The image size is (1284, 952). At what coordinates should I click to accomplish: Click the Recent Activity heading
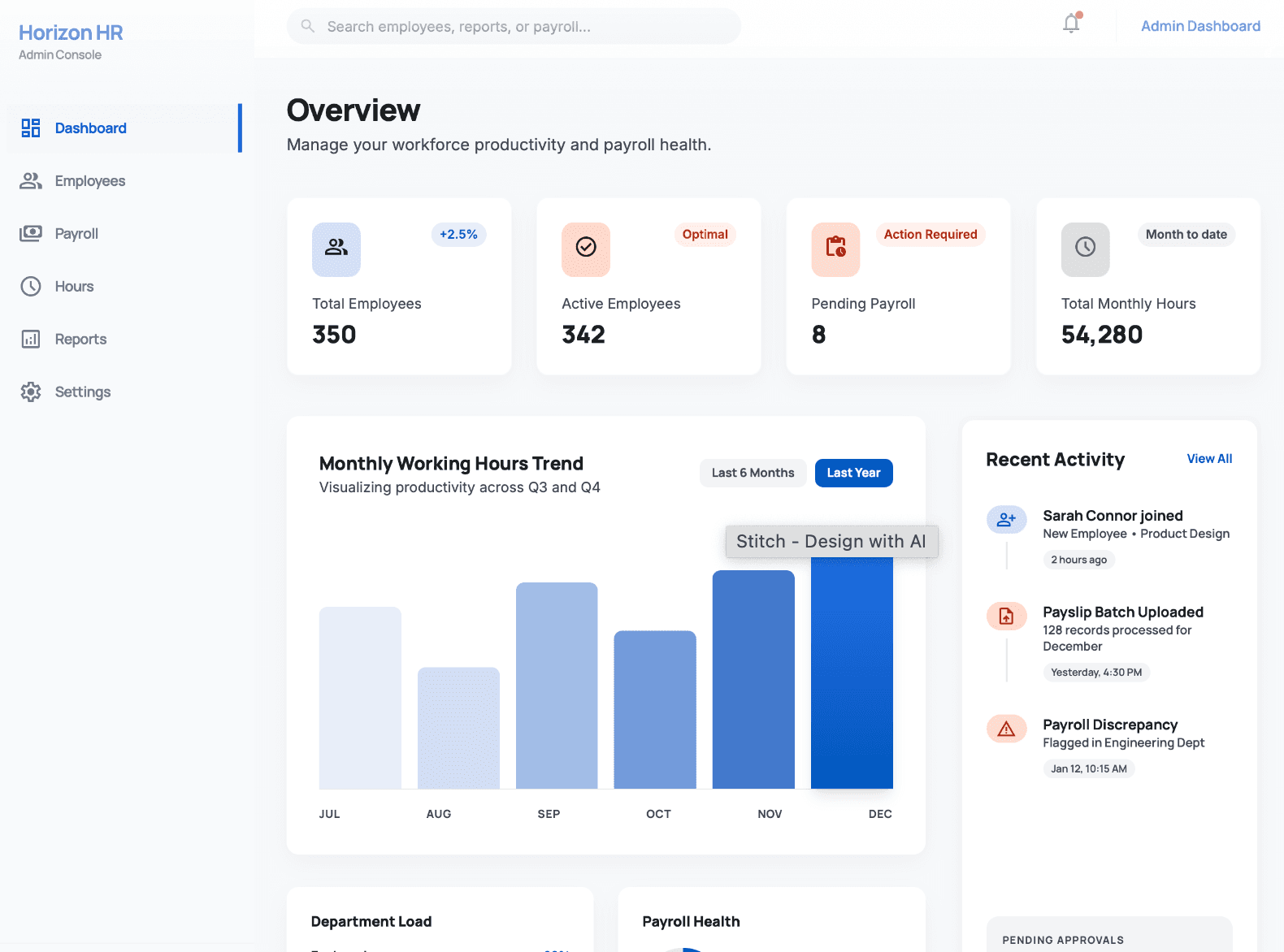(1056, 460)
